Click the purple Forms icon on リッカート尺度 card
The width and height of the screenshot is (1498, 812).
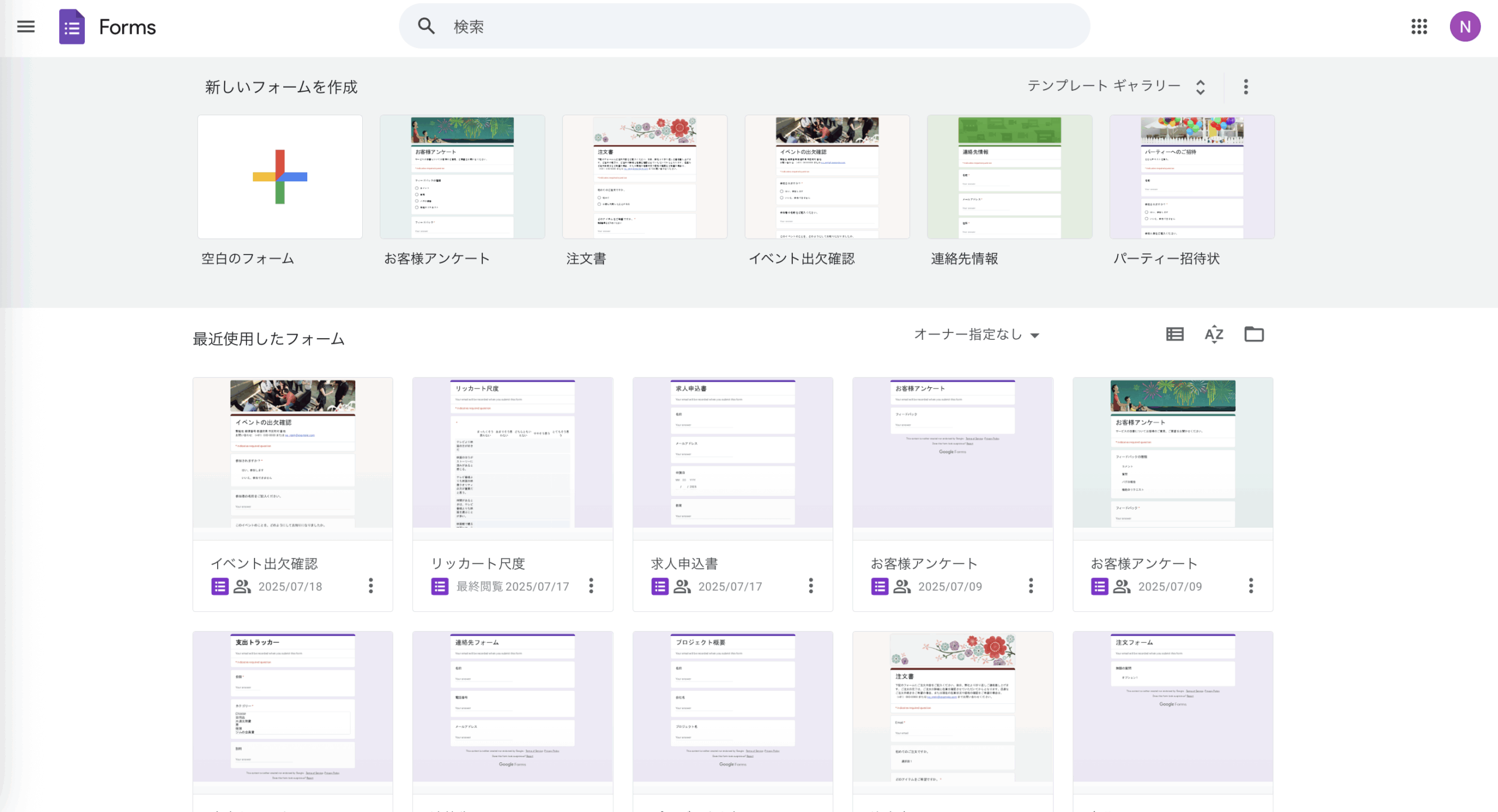439,586
